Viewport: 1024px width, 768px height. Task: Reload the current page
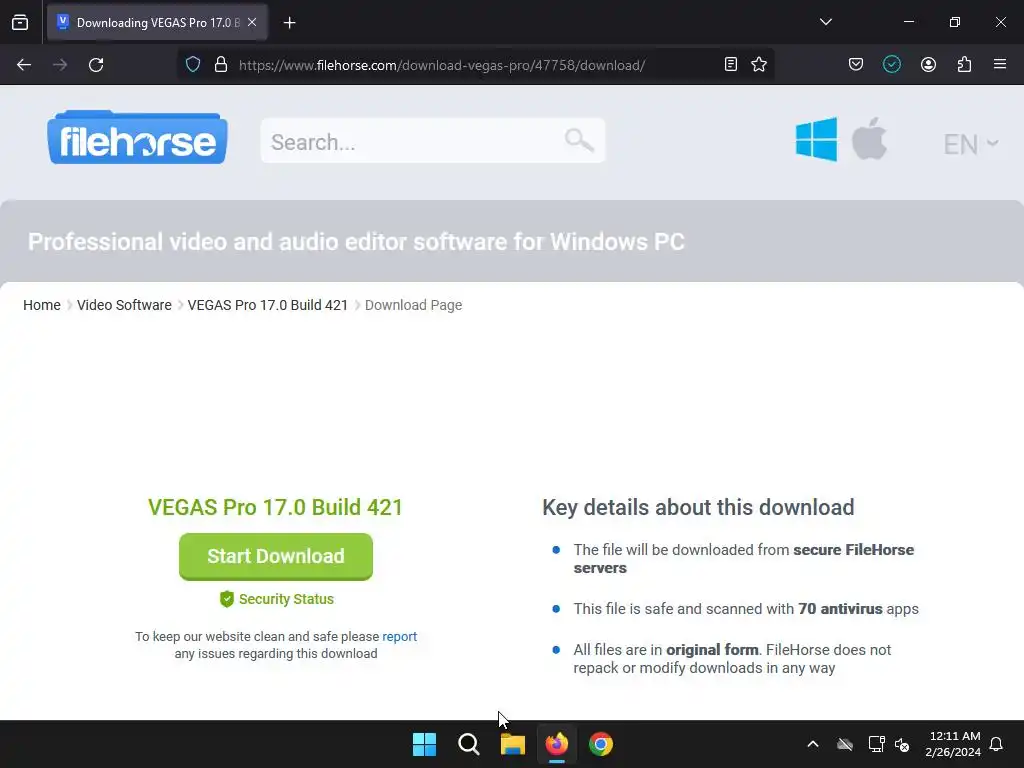point(96,65)
